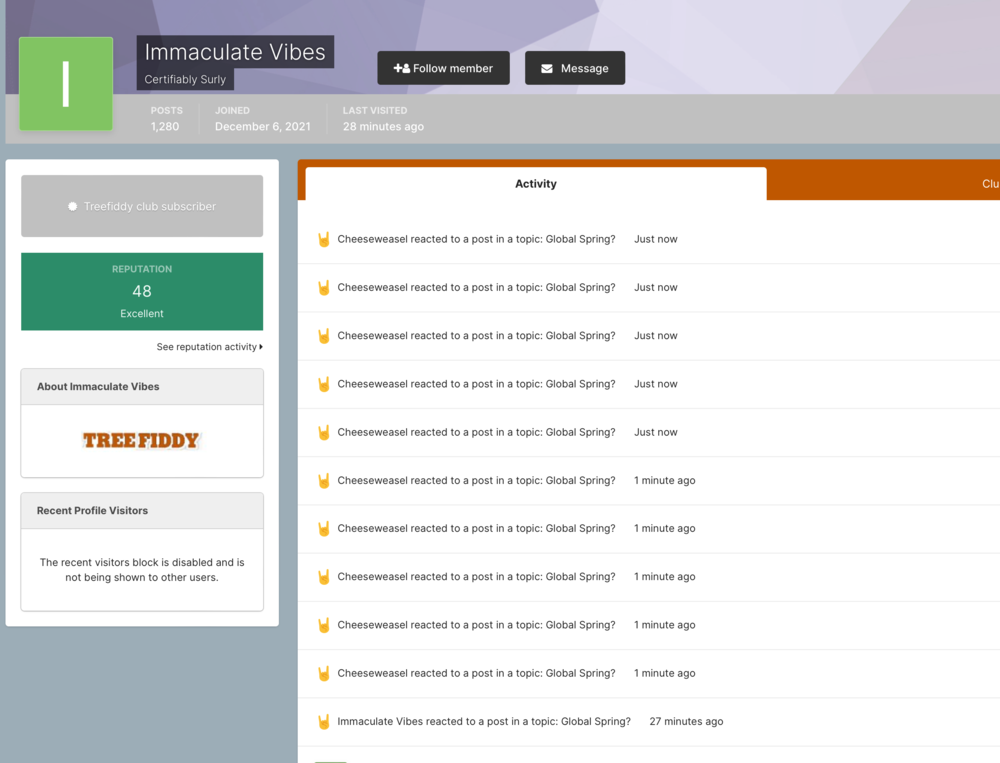Send a message via the Message button
Image resolution: width=1000 pixels, height=763 pixels.
pos(575,68)
